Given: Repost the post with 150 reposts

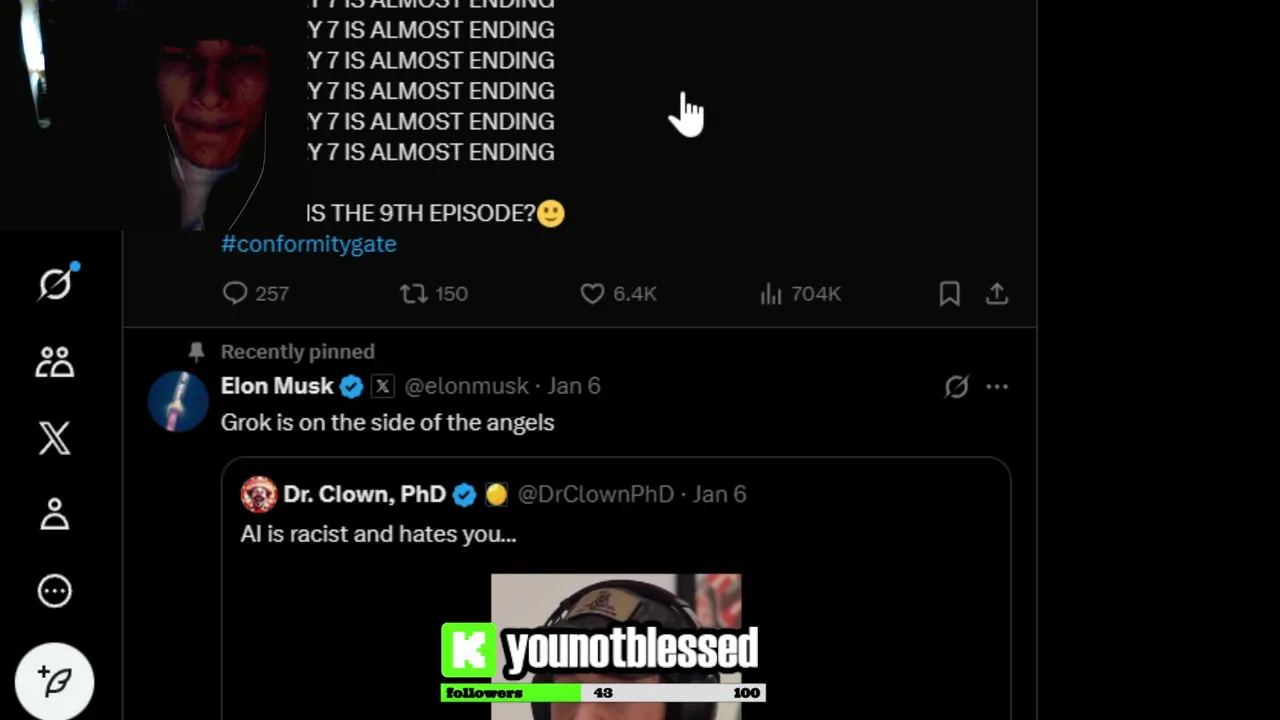Looking at the screenshot, I should (x=434, y=293).
